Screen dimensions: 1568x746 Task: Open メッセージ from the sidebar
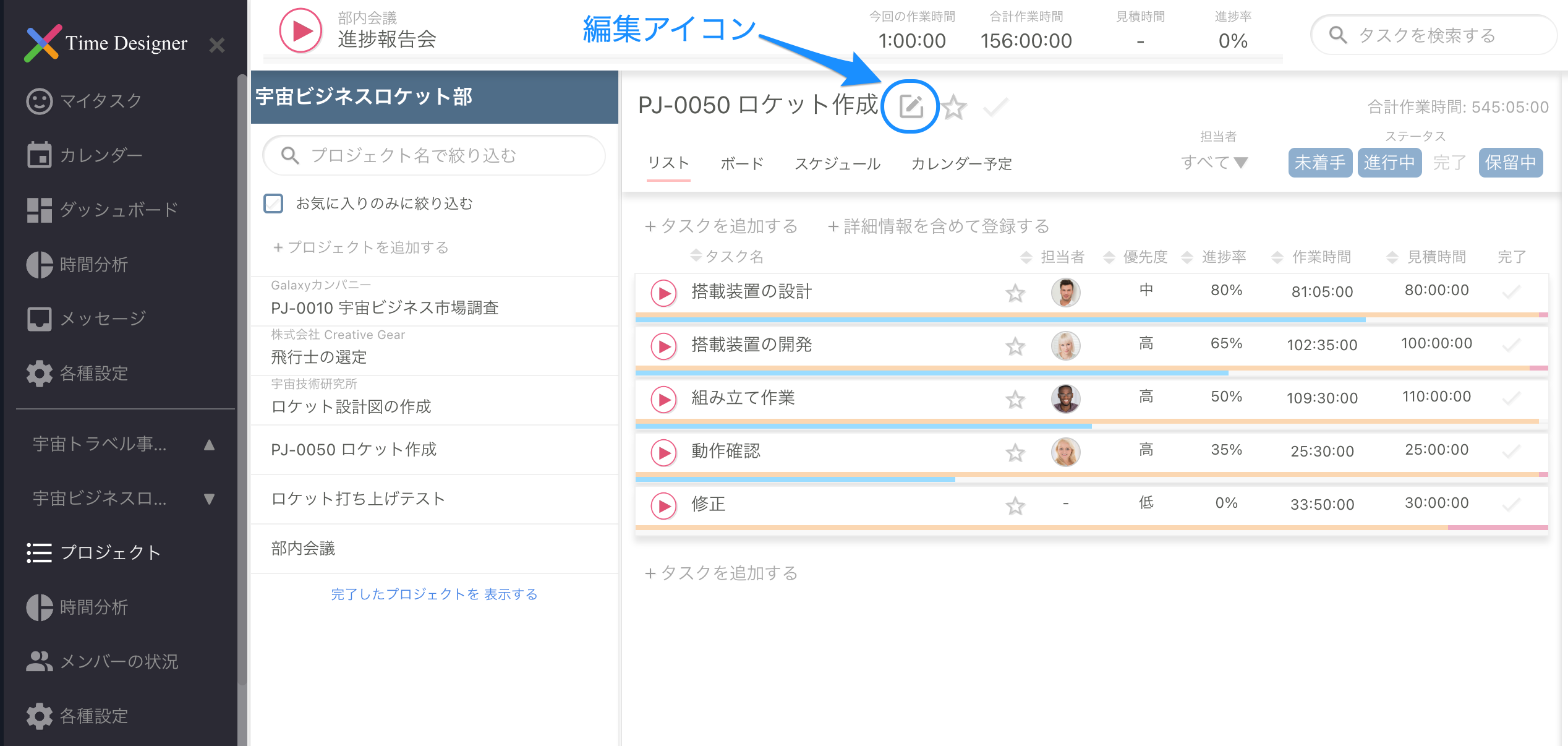pos(102,318)
